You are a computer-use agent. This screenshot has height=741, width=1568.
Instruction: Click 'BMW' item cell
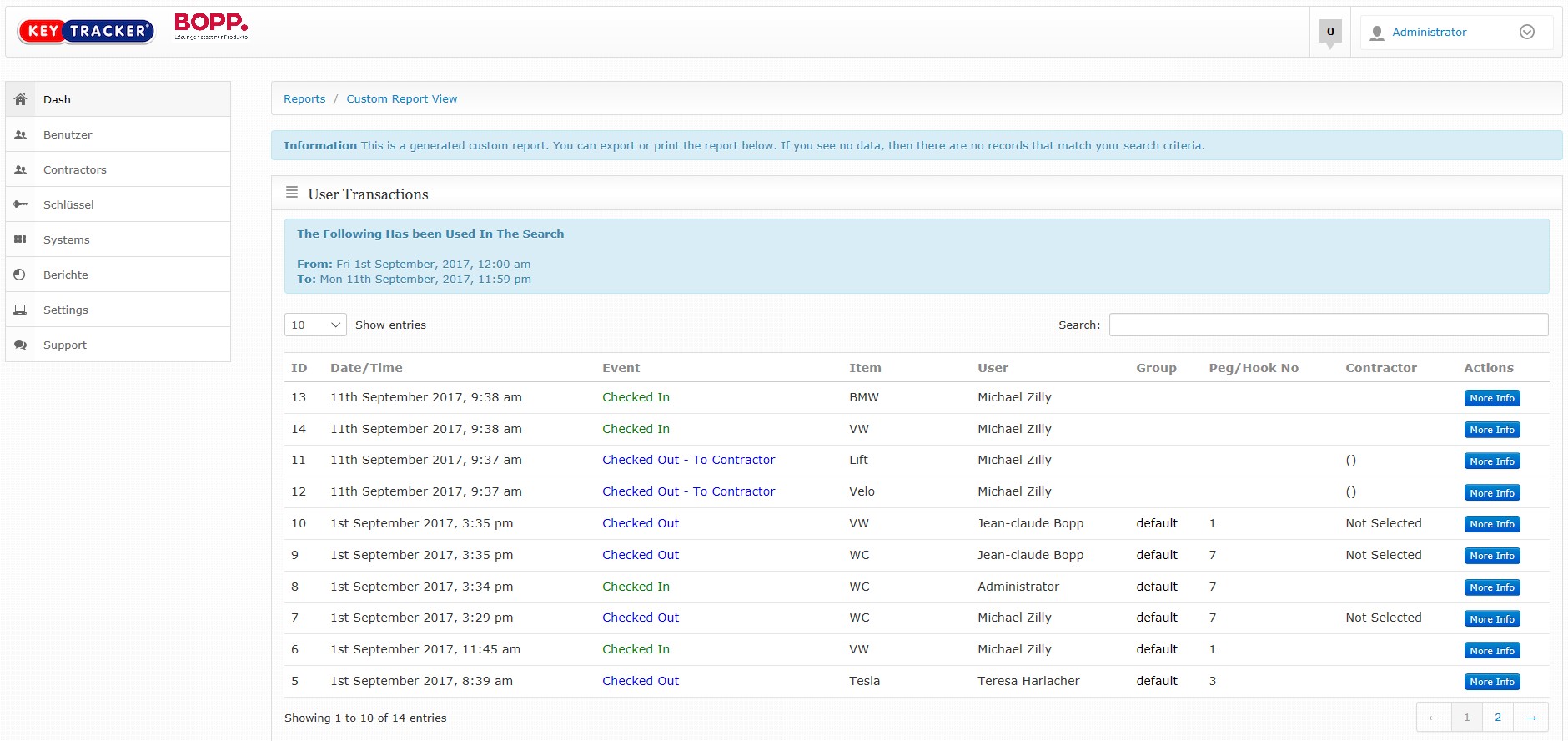point(864,397)
